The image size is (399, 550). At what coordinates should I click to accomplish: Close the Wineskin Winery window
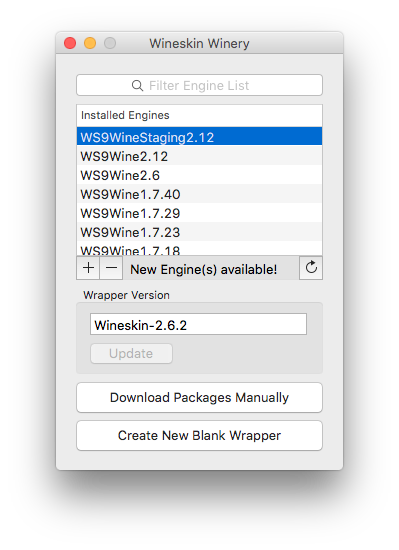pos(70,43)
